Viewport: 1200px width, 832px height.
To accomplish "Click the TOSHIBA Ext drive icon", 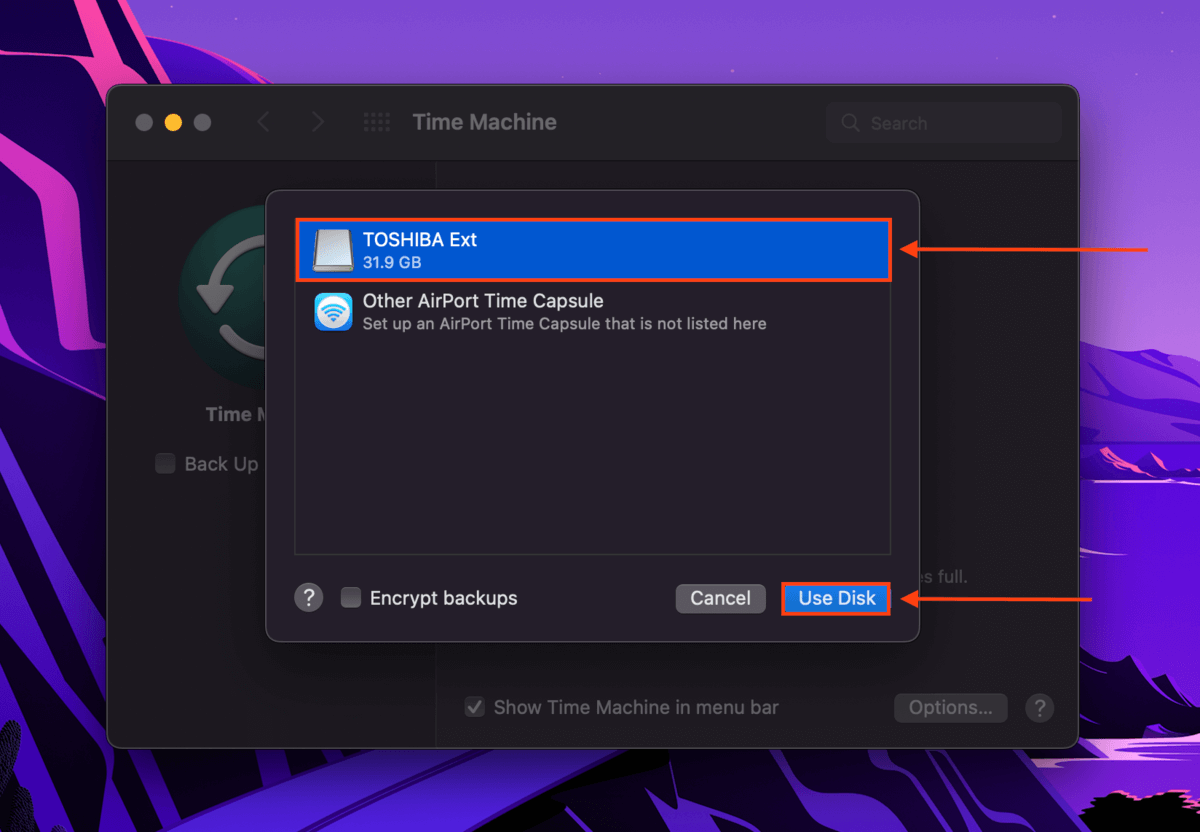I will click(x=333, y=250).
